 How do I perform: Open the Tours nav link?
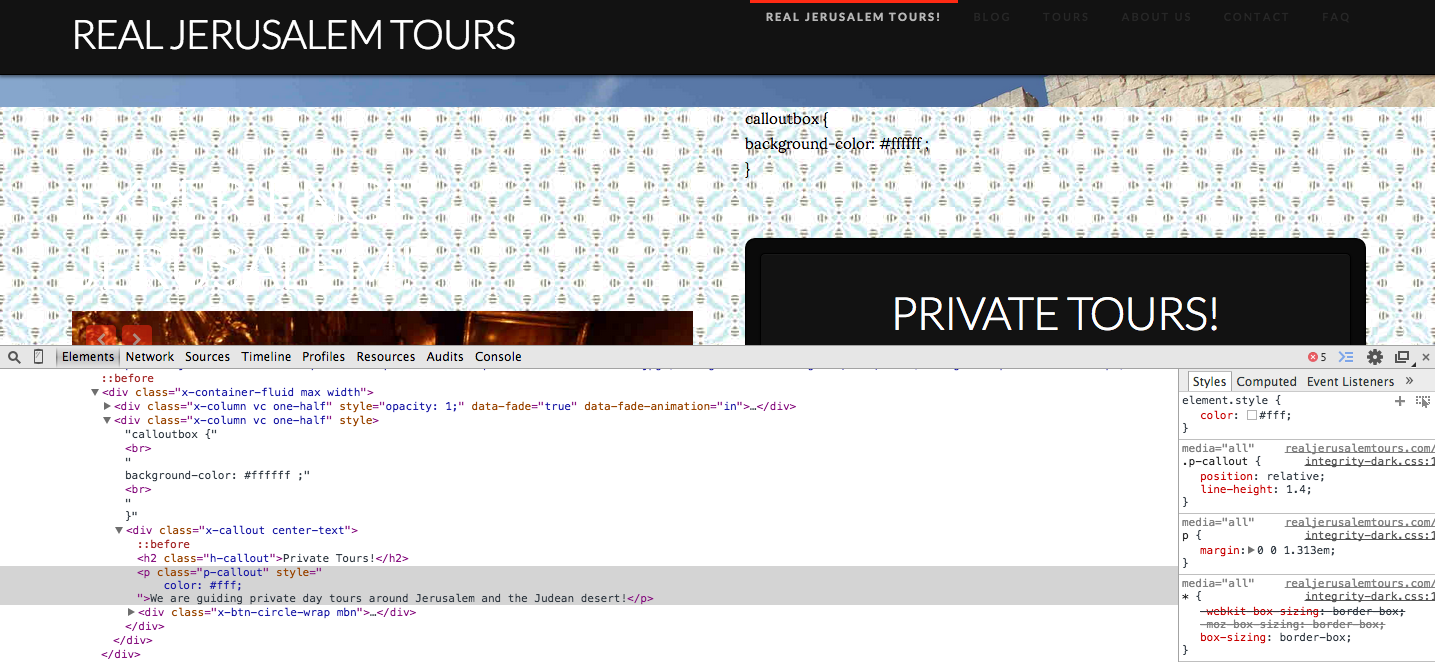1066,17
